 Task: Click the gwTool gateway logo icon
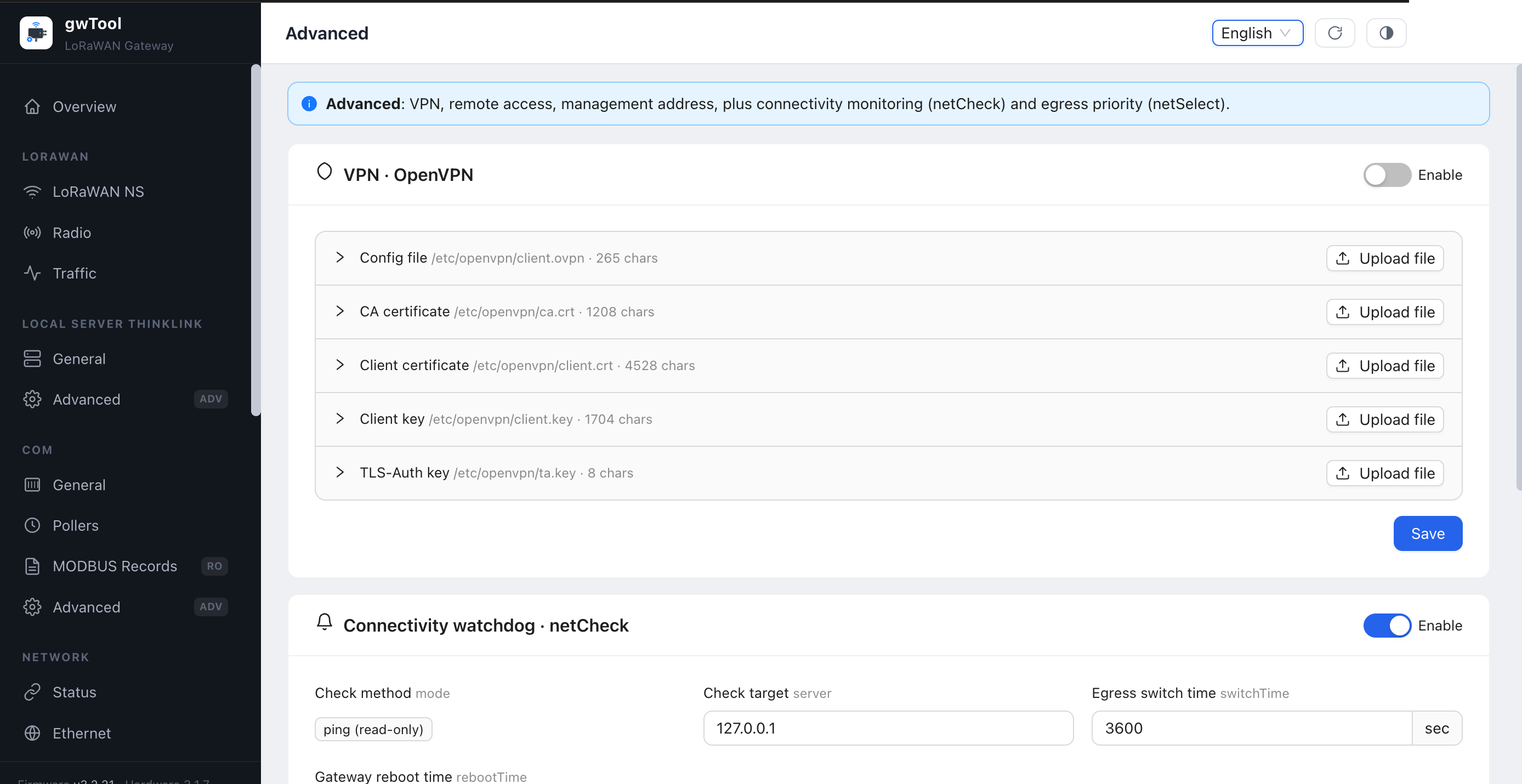[x=36, y=33]
